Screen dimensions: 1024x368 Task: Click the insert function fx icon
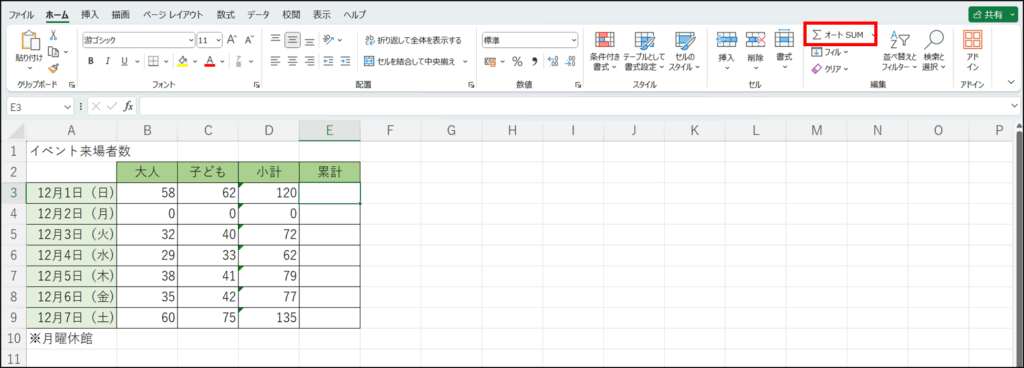click(129, 106)
